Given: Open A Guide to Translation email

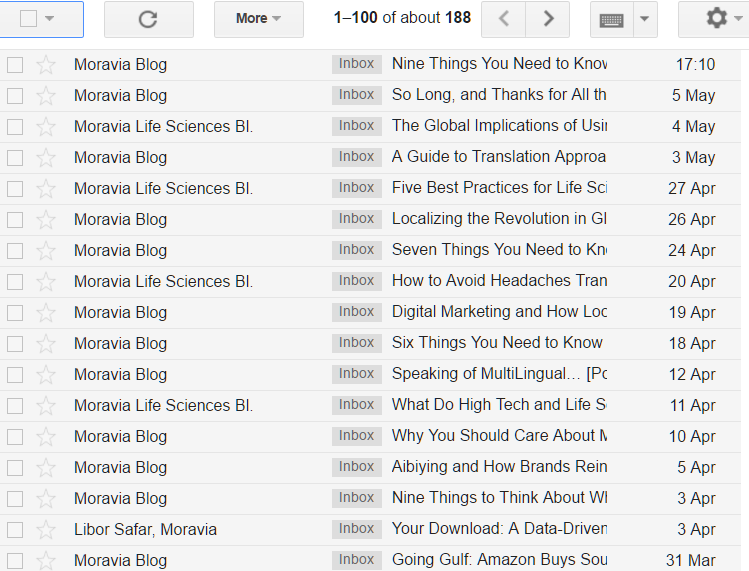Looking at the screenshot, I should [x=499, y=157].
